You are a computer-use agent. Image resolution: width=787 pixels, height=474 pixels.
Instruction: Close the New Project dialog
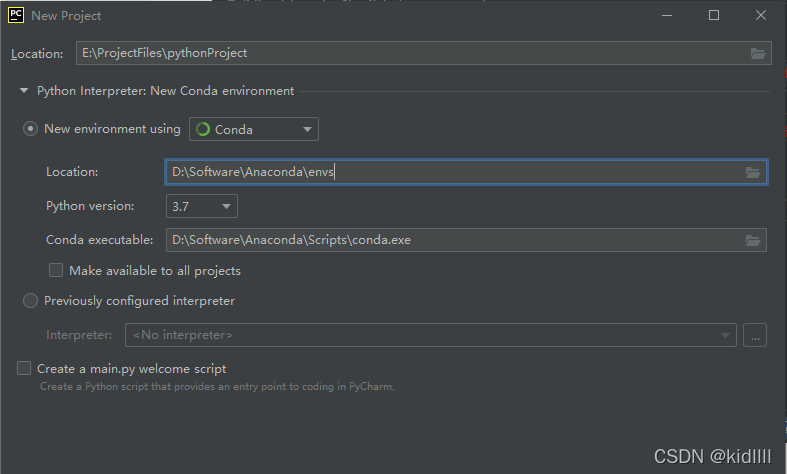(761, 16)
